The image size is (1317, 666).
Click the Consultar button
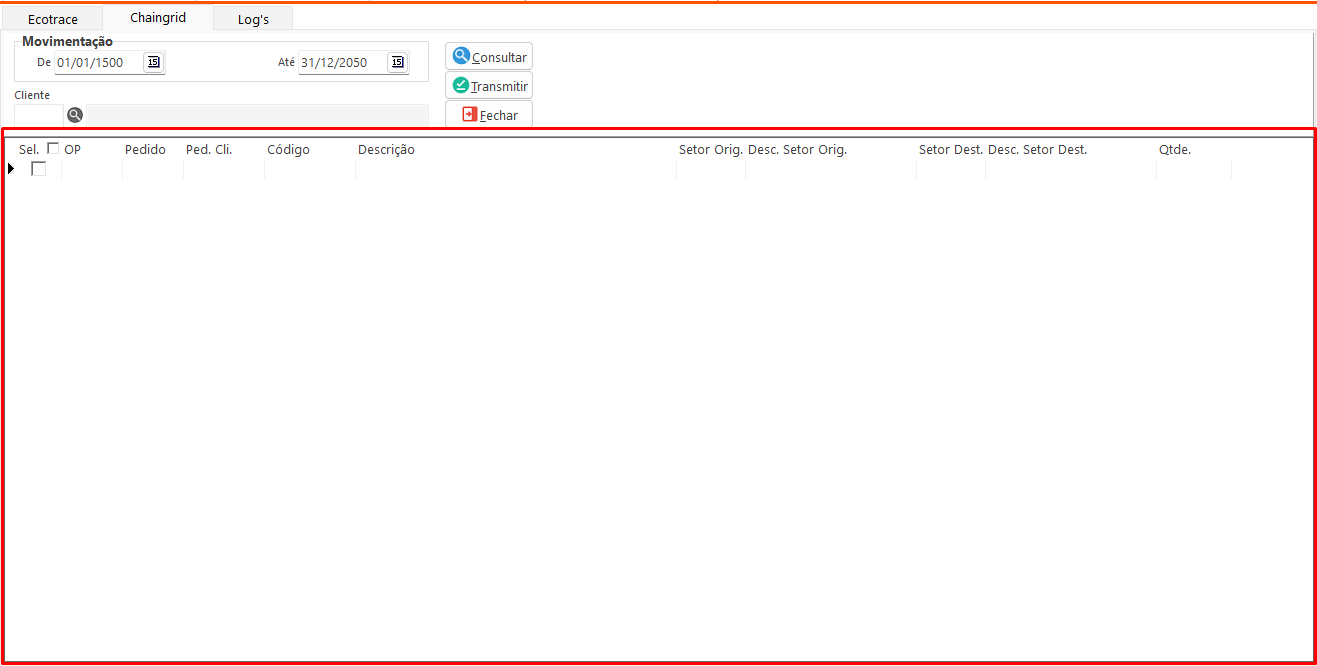tap(489, 57)
